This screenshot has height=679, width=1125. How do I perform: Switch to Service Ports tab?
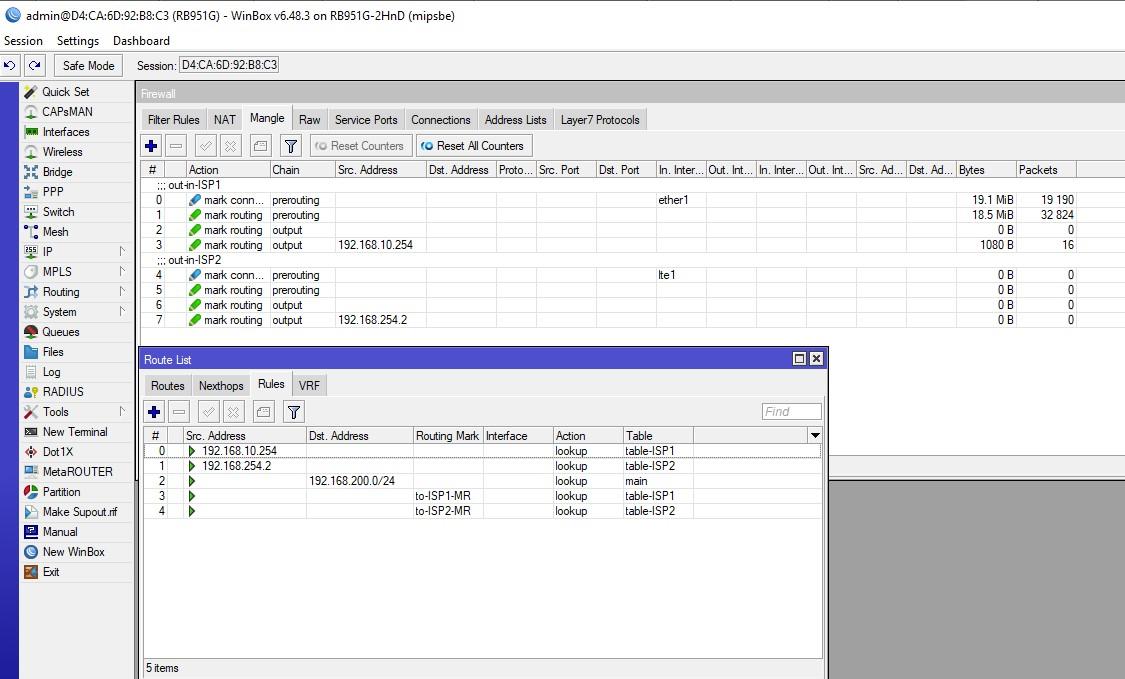366,120
